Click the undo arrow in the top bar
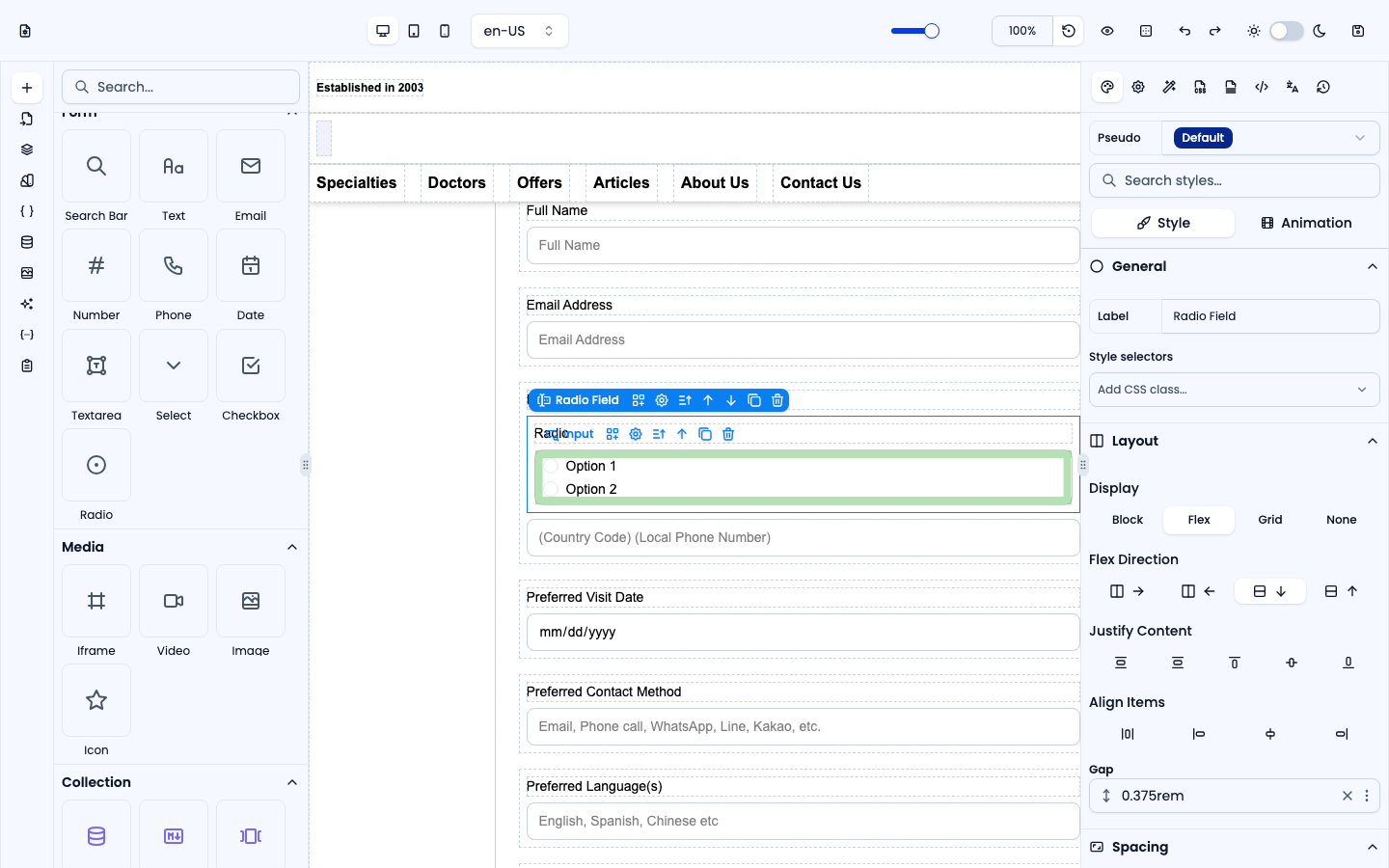 click(x=1185, y=31)
